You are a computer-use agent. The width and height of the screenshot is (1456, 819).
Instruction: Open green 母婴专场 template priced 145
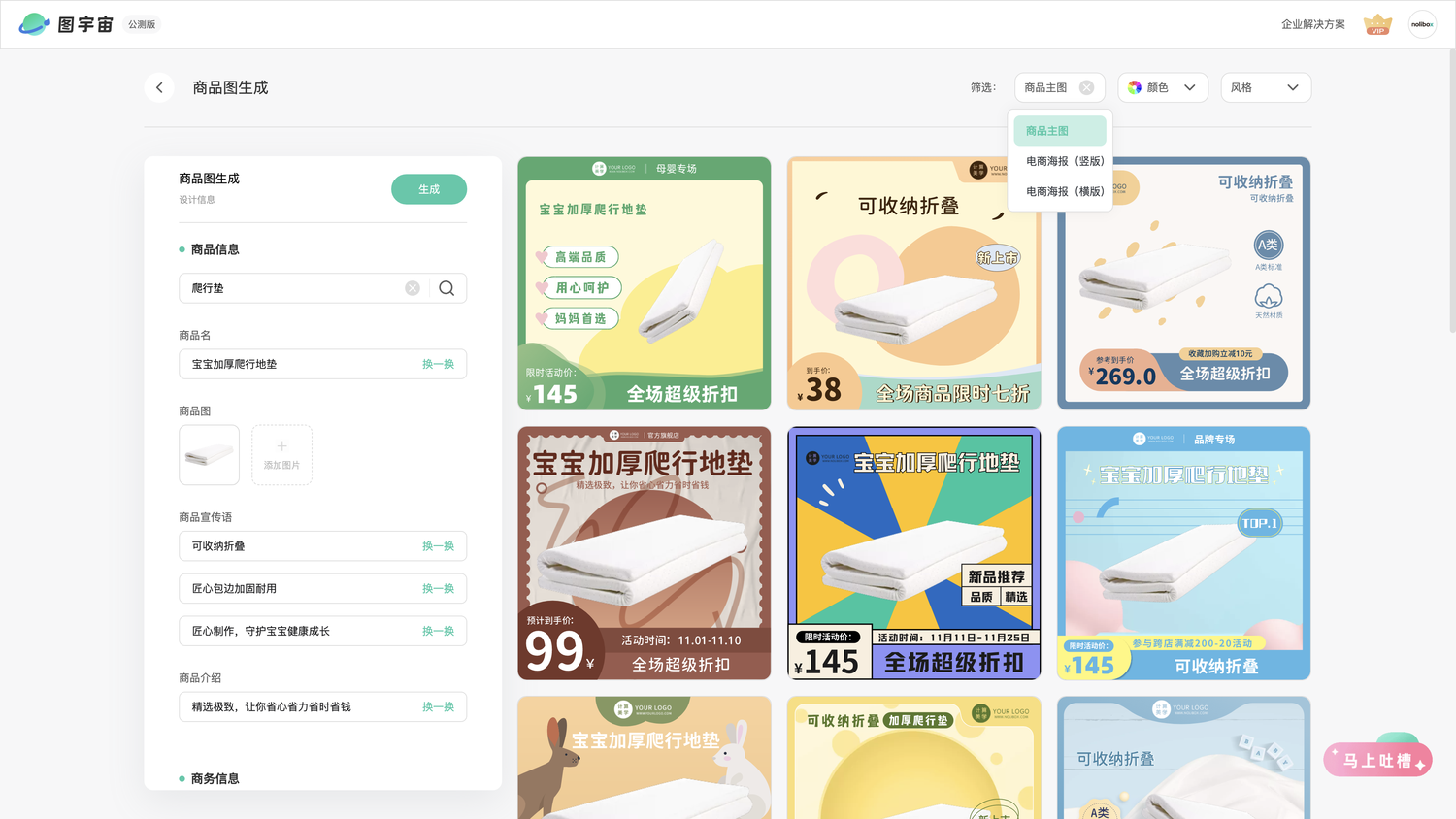coord(645,283)
